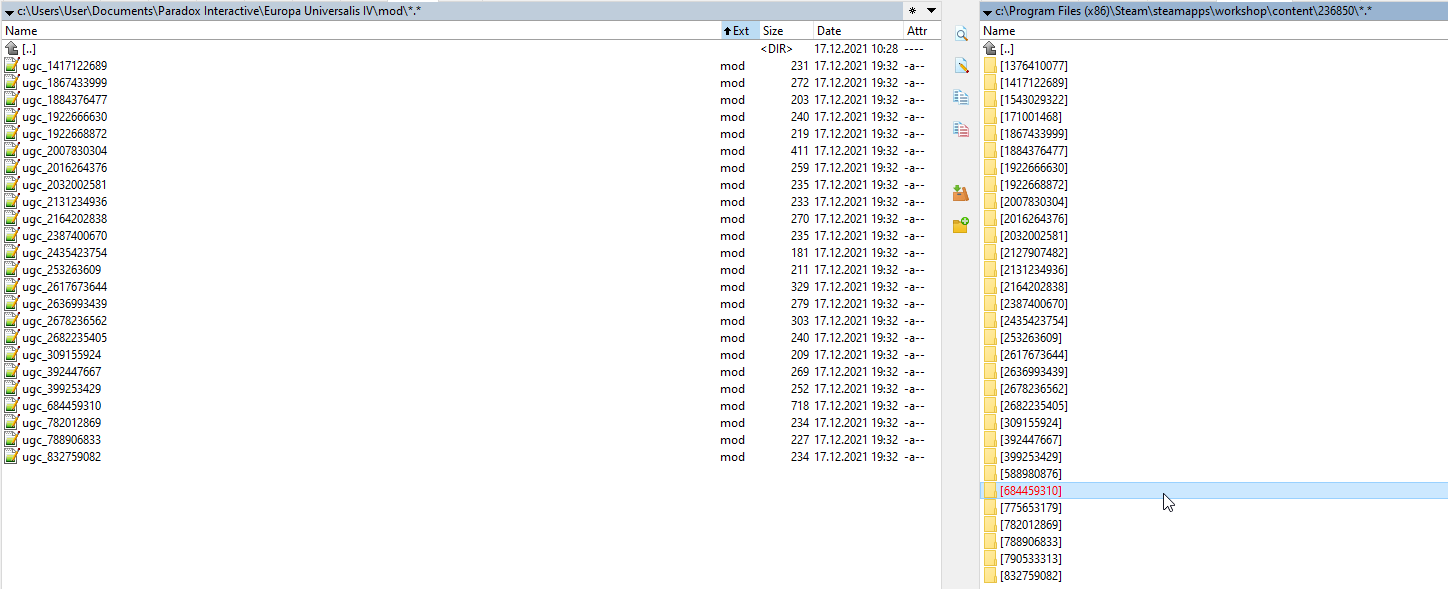Select file ugc_2435423754
1448x589 pixels.
(x=470, y=253)
